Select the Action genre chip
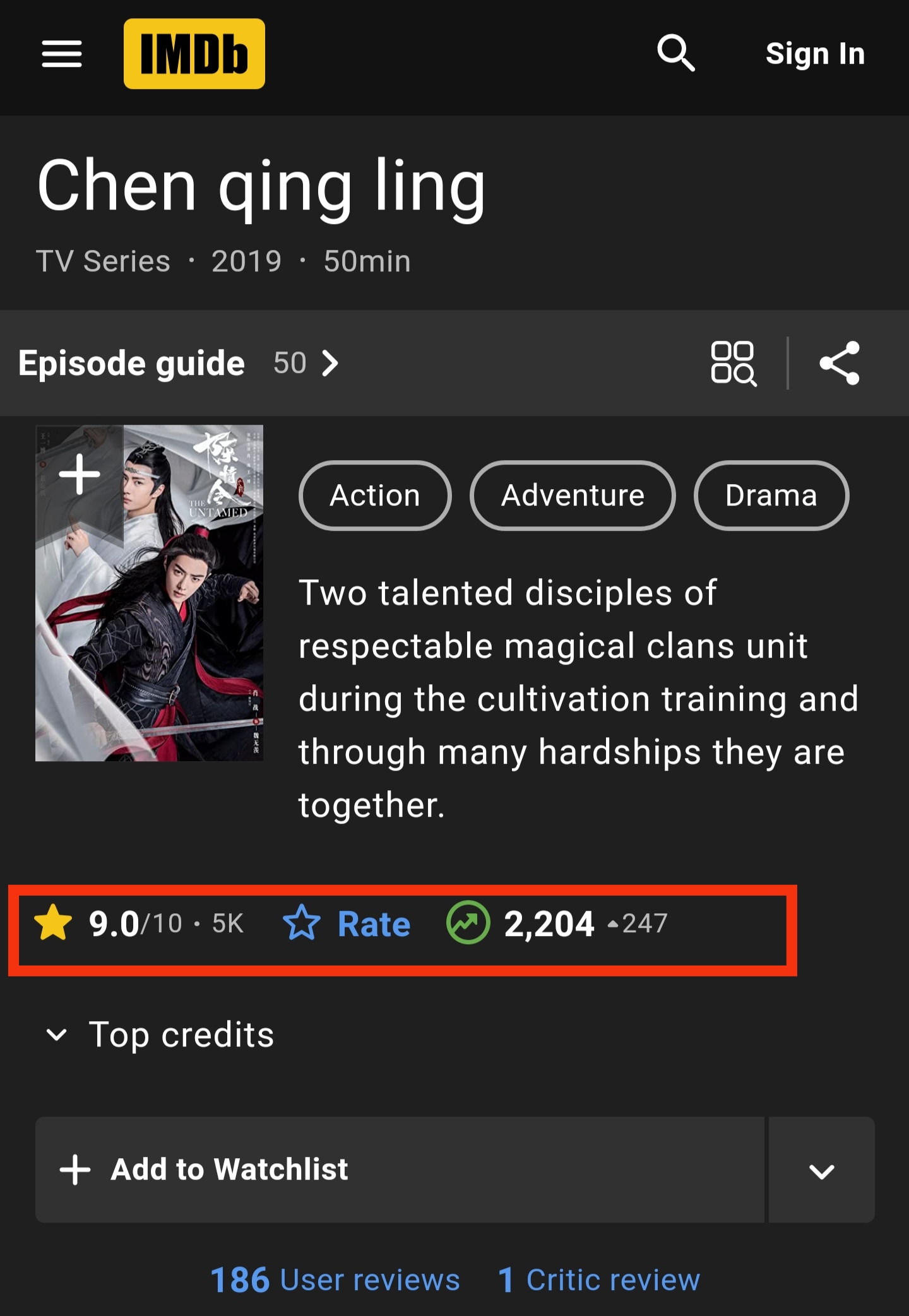Image resolution: width=909 pixels, height=1316 pixels. pyautogui.click(x=375, y=495)
